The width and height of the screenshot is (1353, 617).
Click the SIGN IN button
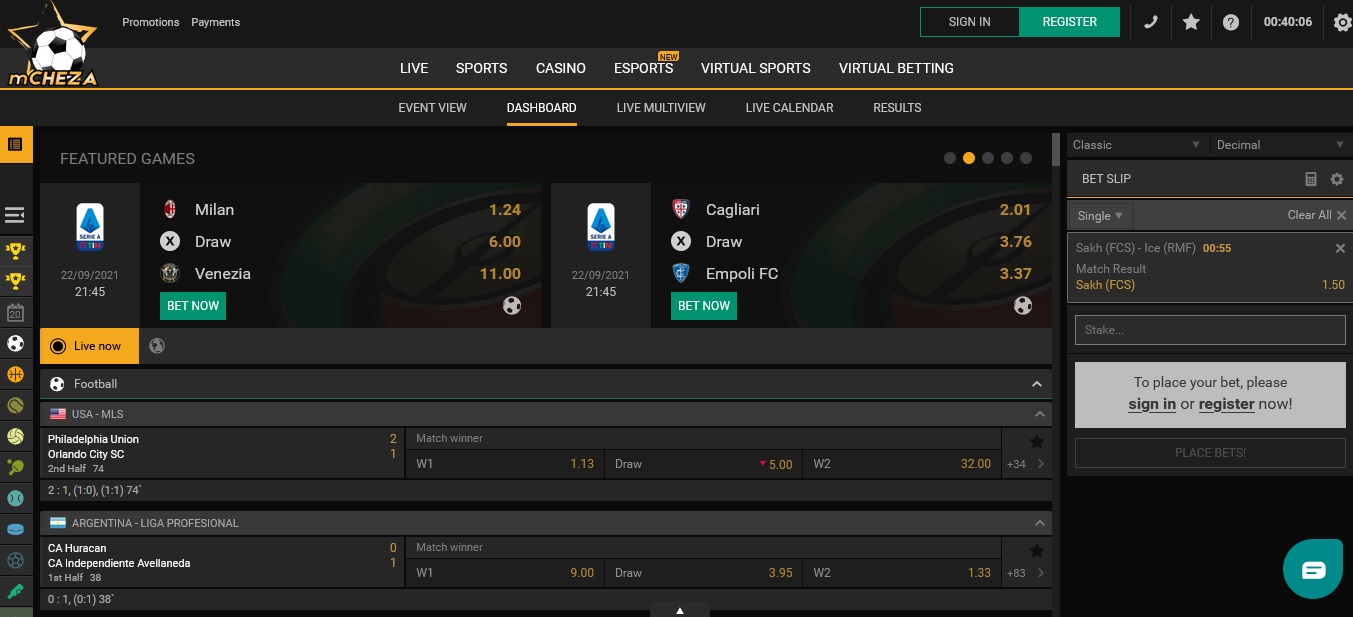tap(969, 22)
